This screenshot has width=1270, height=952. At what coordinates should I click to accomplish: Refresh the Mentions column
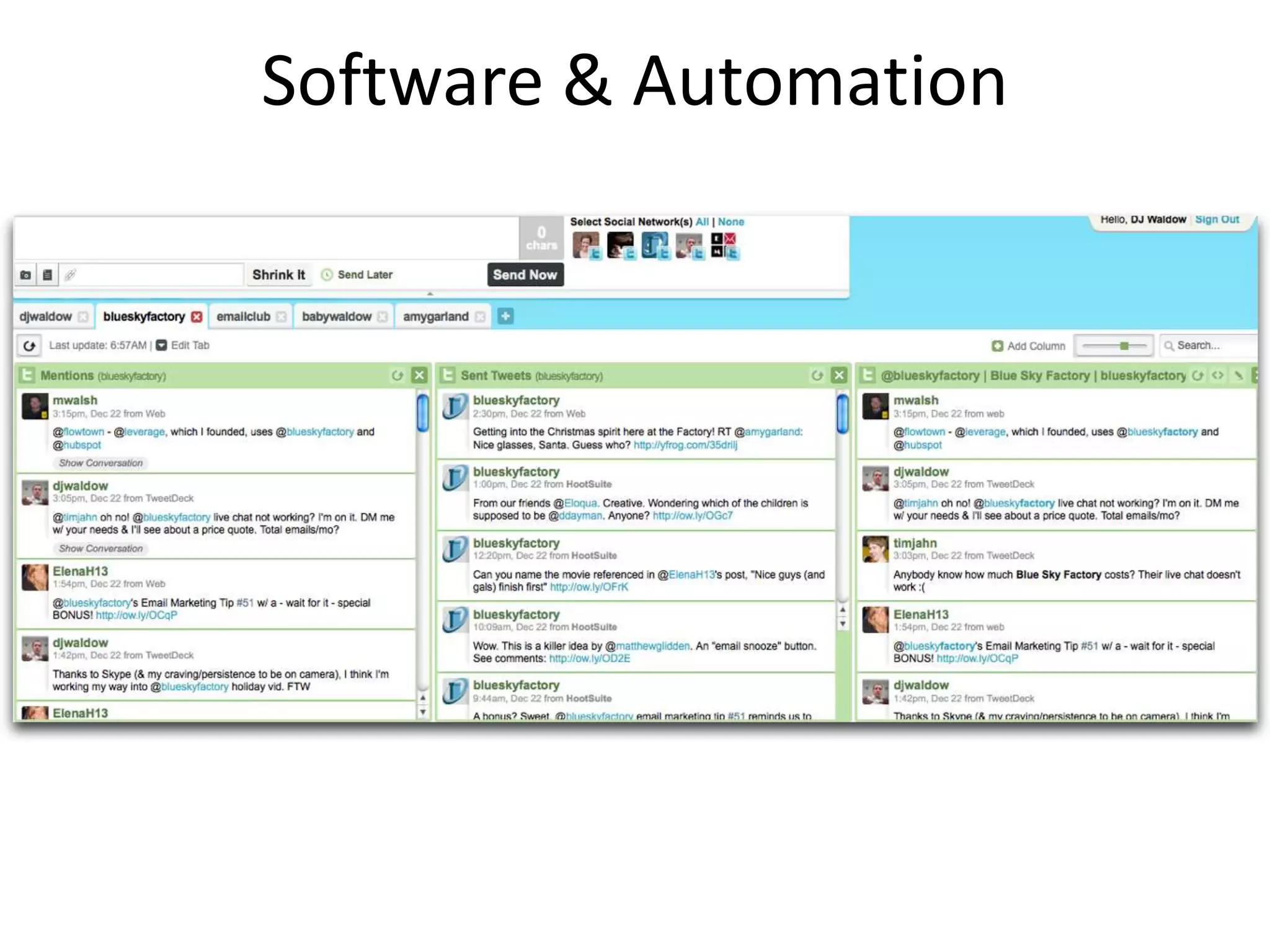point(397,375)
